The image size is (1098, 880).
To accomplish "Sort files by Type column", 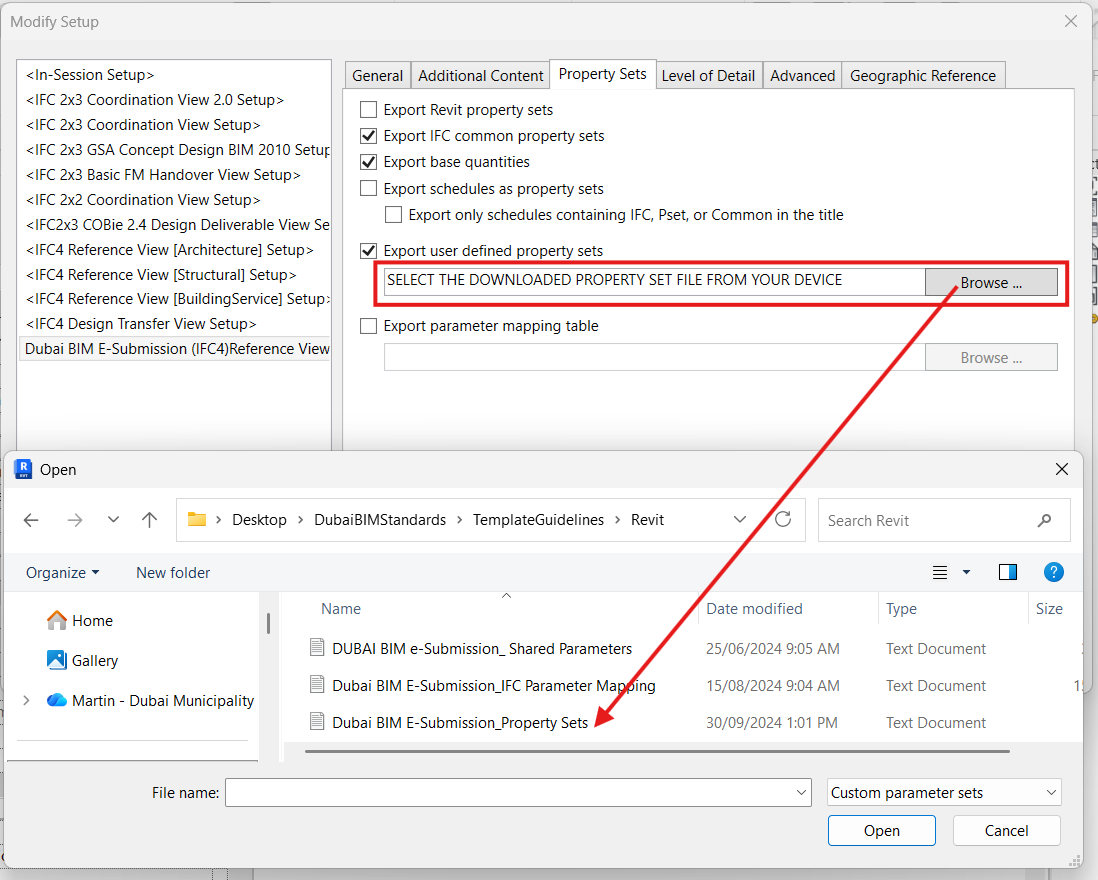I will tap(901, 609).
